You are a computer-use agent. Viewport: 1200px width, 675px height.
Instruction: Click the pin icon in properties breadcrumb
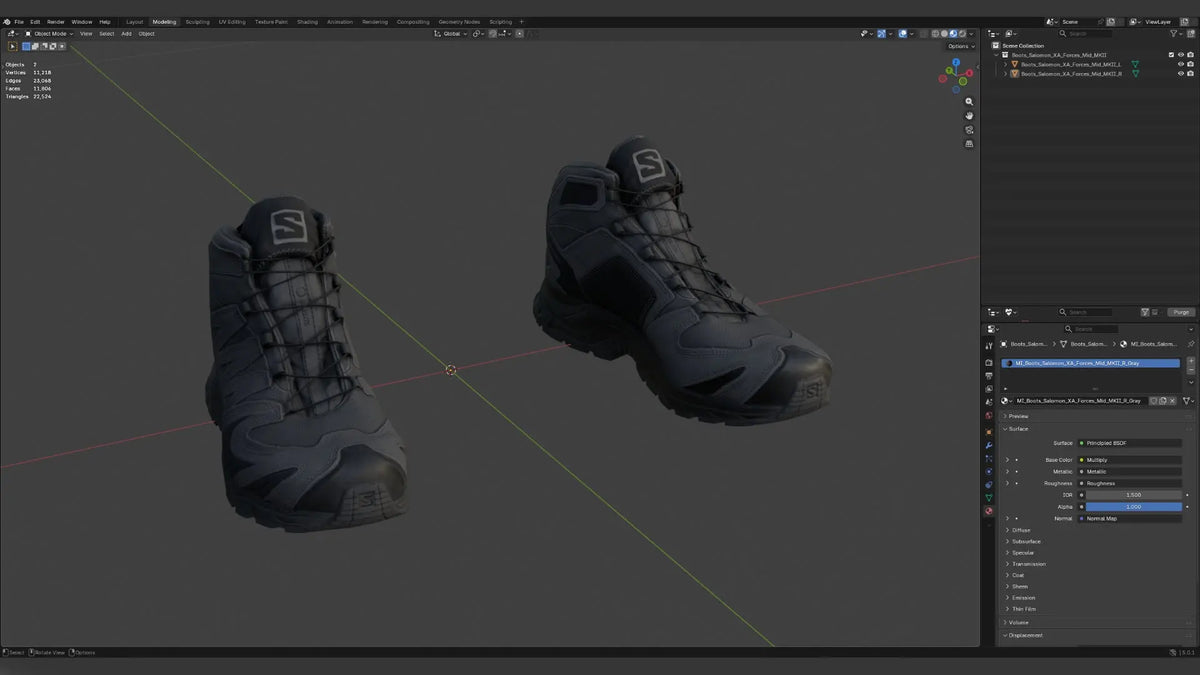click(x=1191, y=343)
